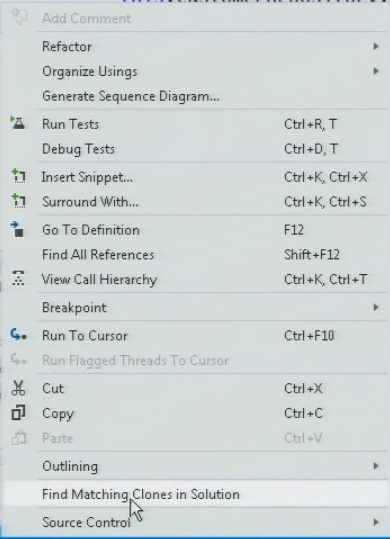Expand the Organize Usings submenu arrow
390x539 pixels.
pyautogui.click(x=376, y=71)
